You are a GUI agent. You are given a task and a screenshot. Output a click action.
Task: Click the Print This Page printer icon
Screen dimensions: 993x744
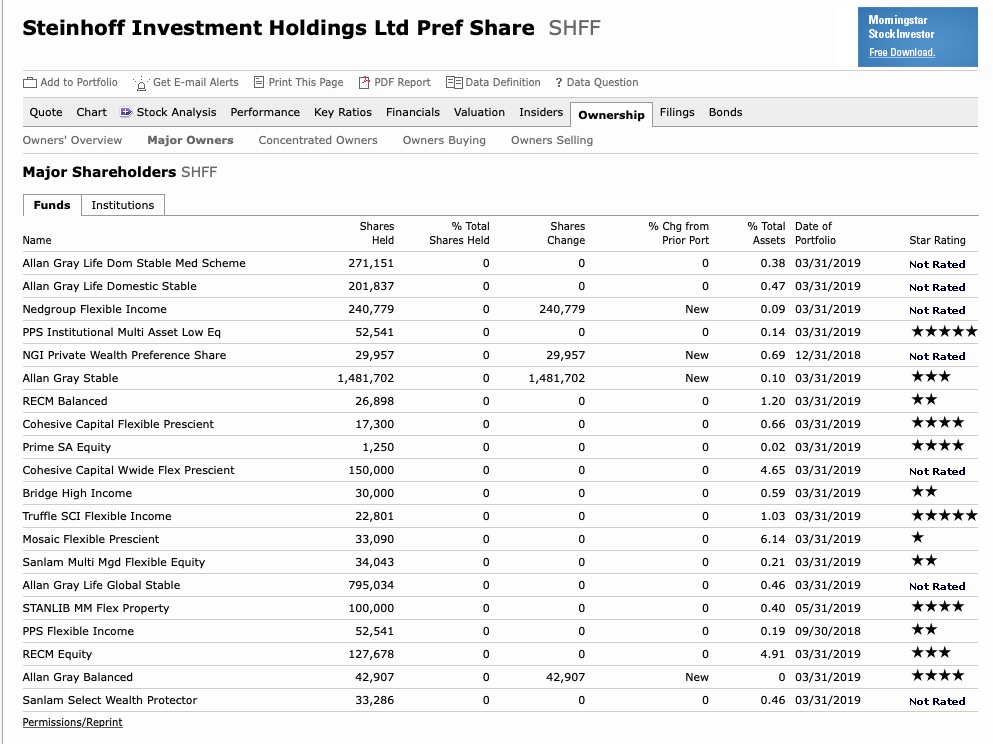pos(257,82)
